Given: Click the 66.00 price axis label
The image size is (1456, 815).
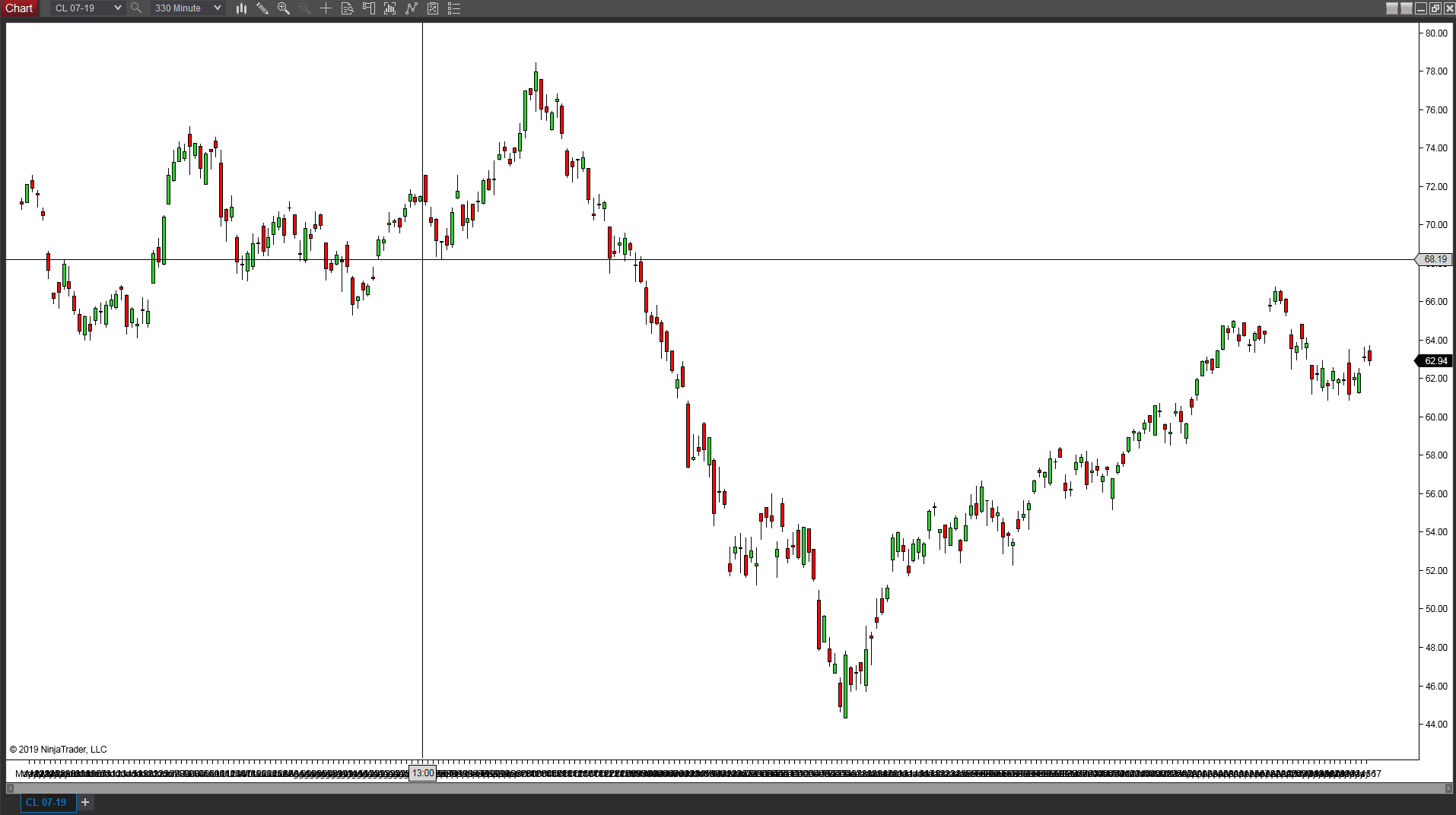Looking at the screenshot, I should tap(1436, 302).
